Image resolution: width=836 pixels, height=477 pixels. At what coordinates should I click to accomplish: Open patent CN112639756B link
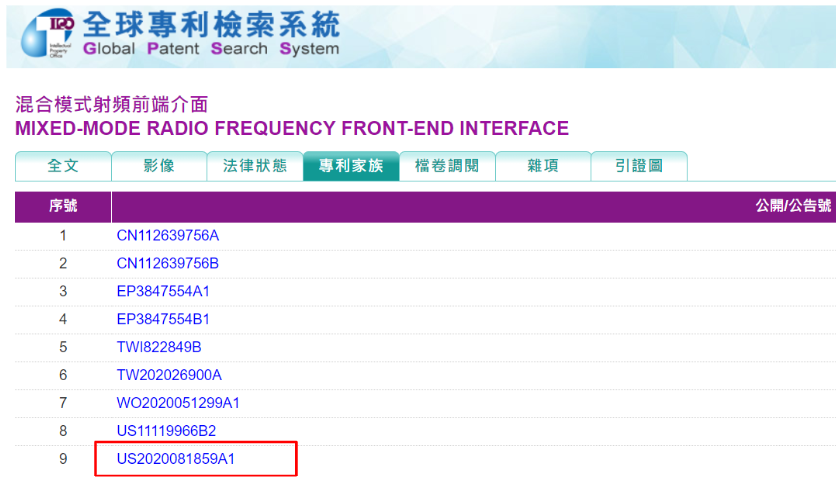click(x=167, y=263)
